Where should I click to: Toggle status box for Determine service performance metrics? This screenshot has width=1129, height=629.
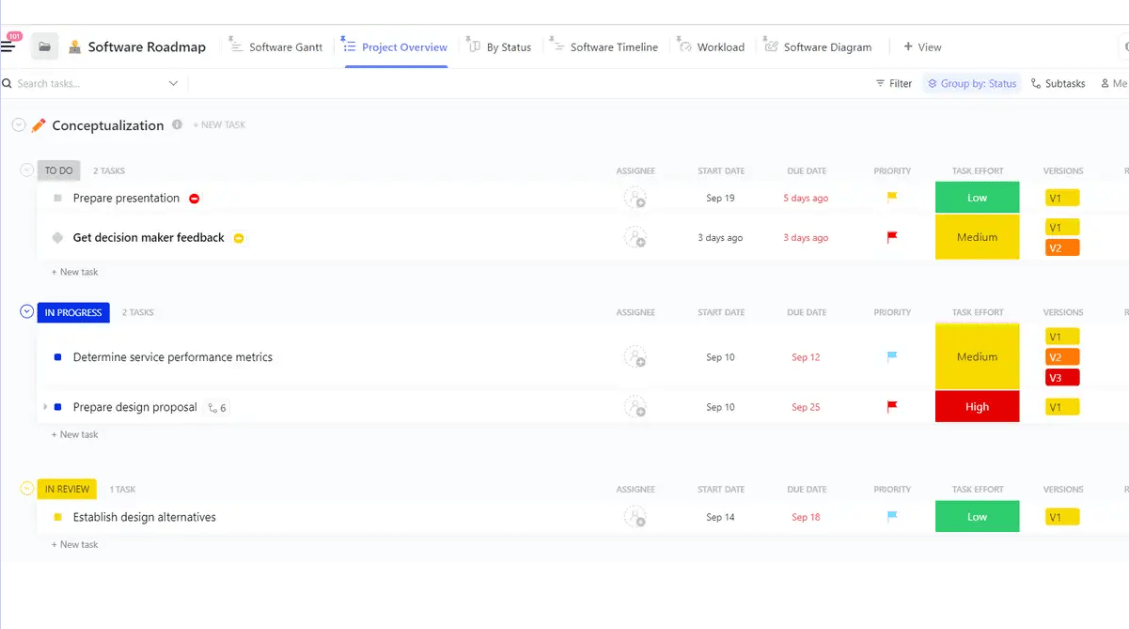[58, 357]
